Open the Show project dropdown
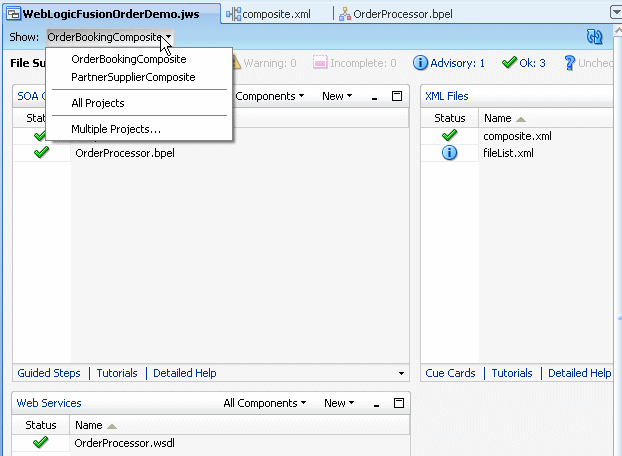Image resolution: width=622 pixels, height=456 pixels. [110, 37]
